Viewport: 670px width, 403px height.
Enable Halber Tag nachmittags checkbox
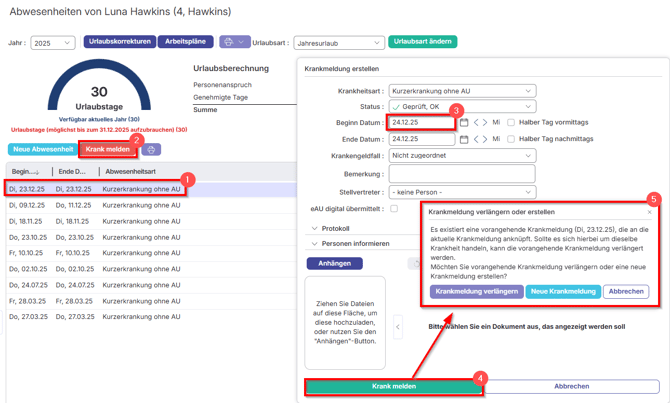tap(511, 139)
